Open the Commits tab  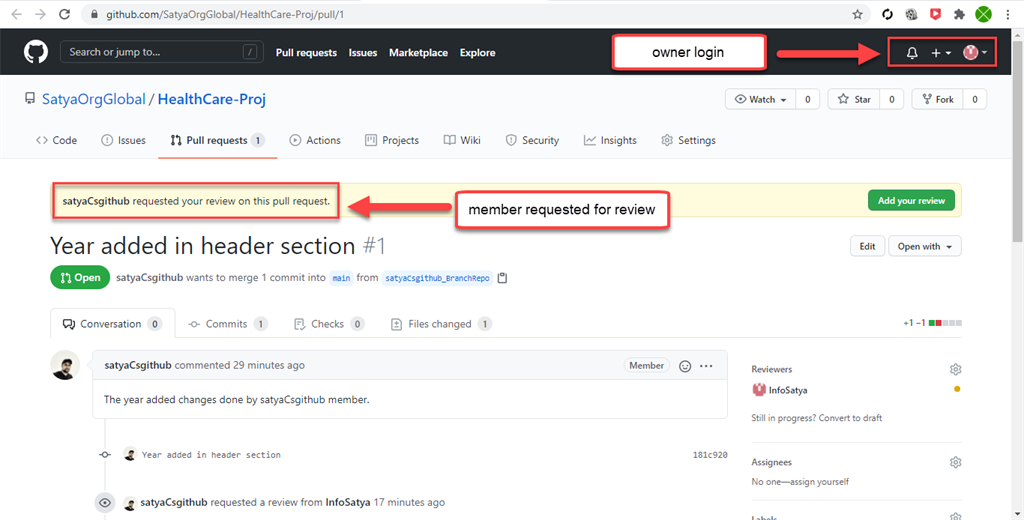click(228, 323)
